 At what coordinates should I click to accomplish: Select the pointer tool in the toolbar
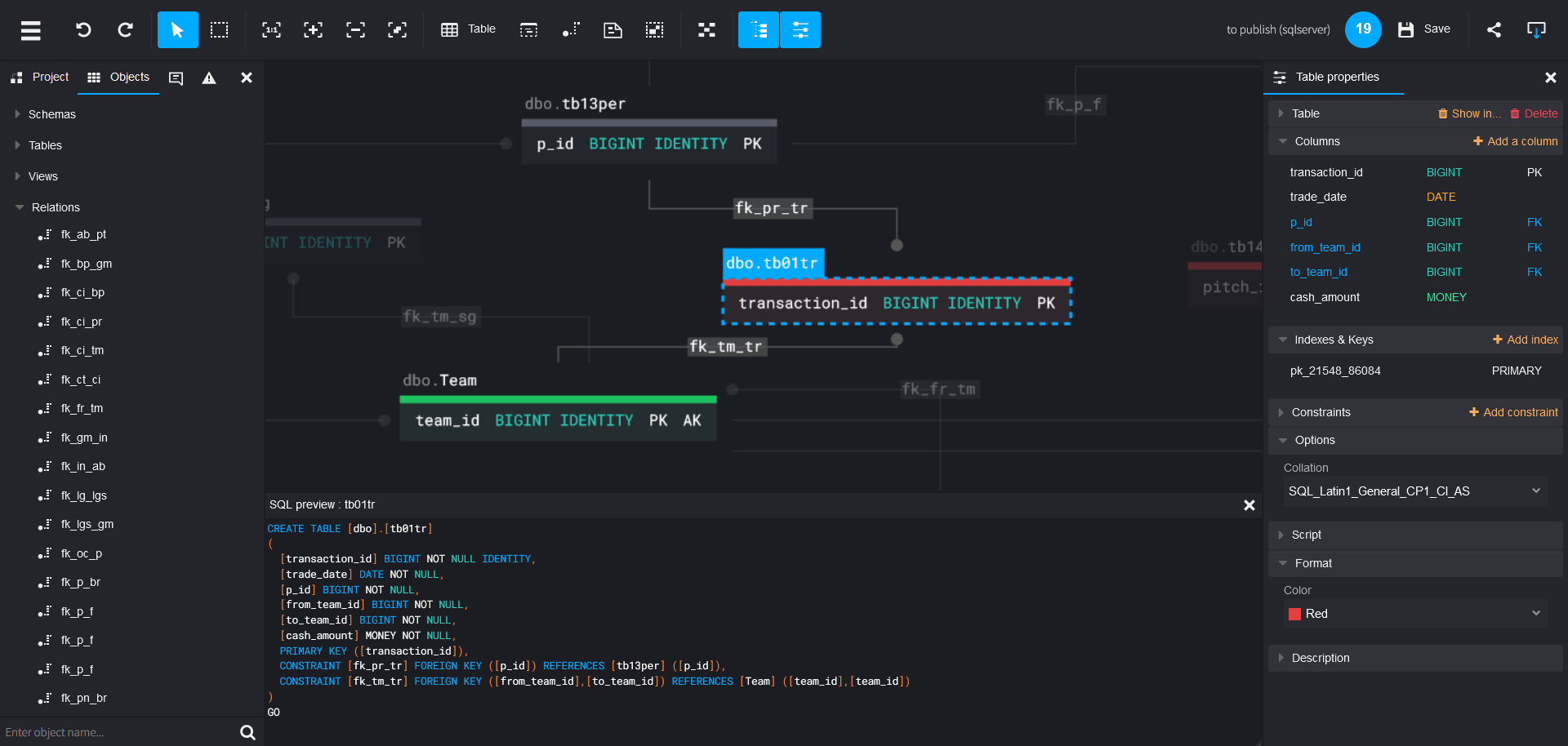pos(176,29)
